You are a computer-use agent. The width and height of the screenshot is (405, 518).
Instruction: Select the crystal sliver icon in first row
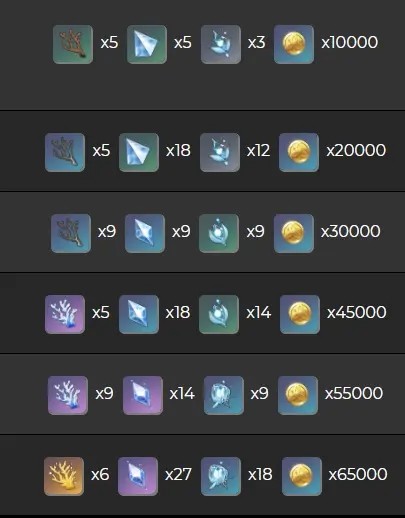[x=147, y=44]
